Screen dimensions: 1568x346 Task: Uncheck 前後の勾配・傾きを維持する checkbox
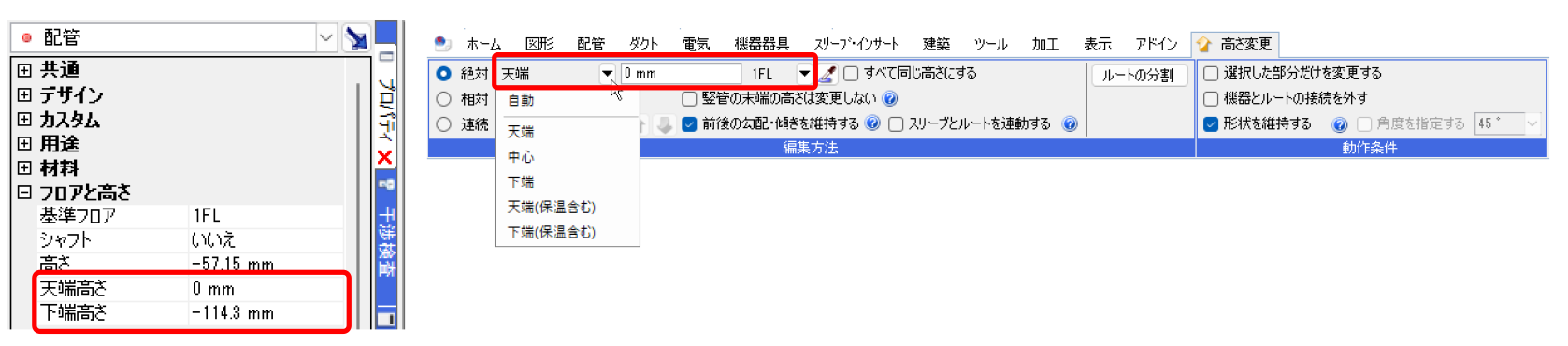point(689,123)
